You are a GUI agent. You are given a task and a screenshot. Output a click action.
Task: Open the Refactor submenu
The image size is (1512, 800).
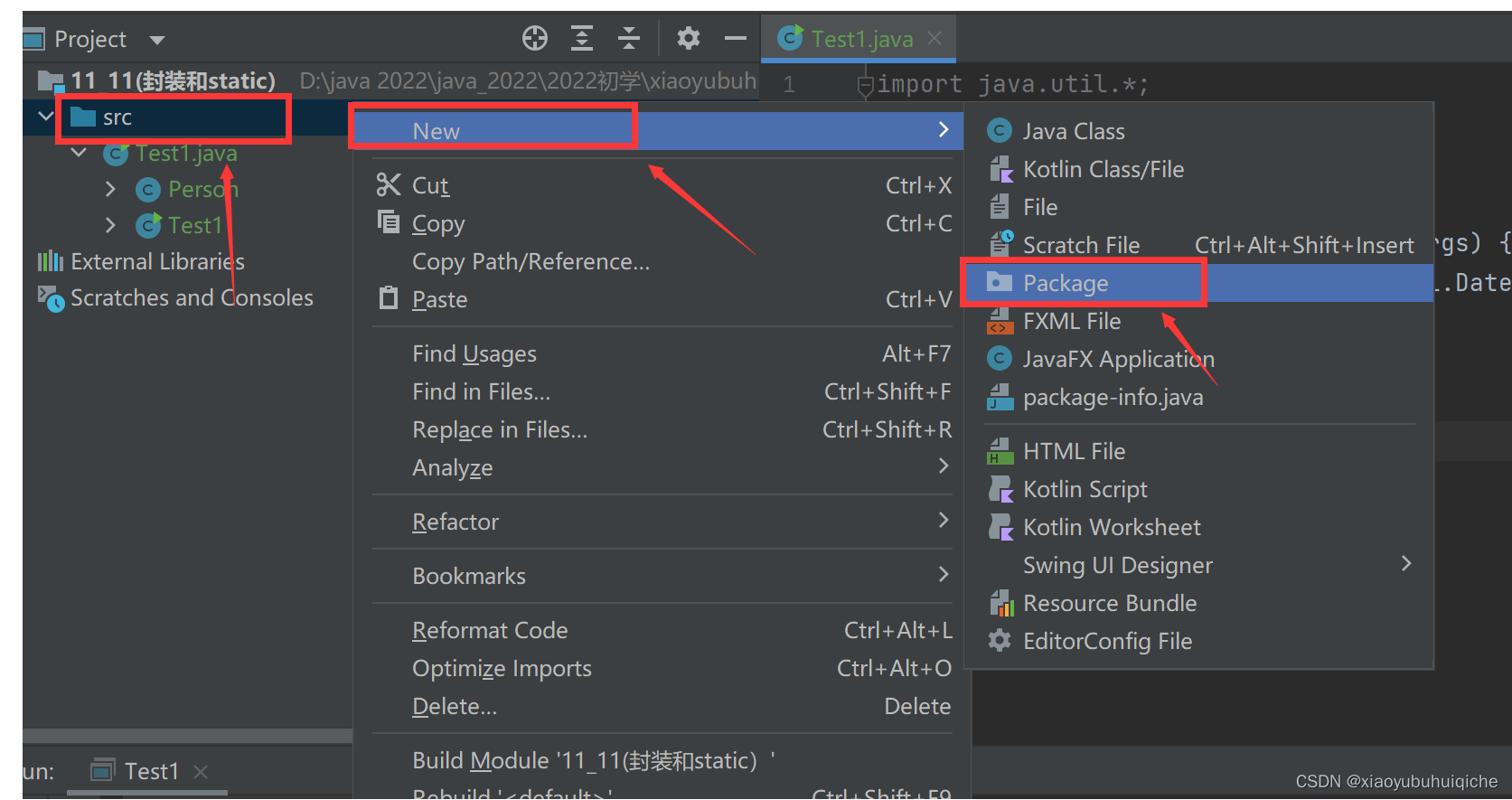662,522
